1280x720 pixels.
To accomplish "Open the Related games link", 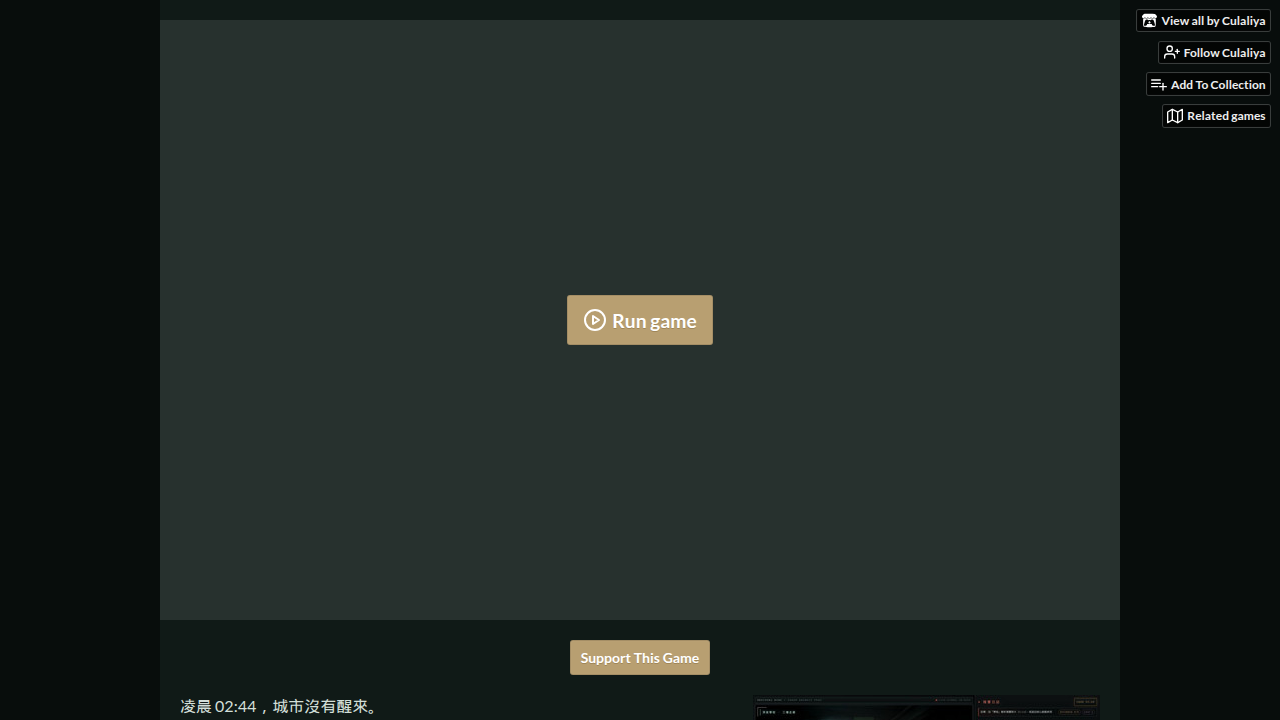I will pyautogui.click(x=1216, y=116).
